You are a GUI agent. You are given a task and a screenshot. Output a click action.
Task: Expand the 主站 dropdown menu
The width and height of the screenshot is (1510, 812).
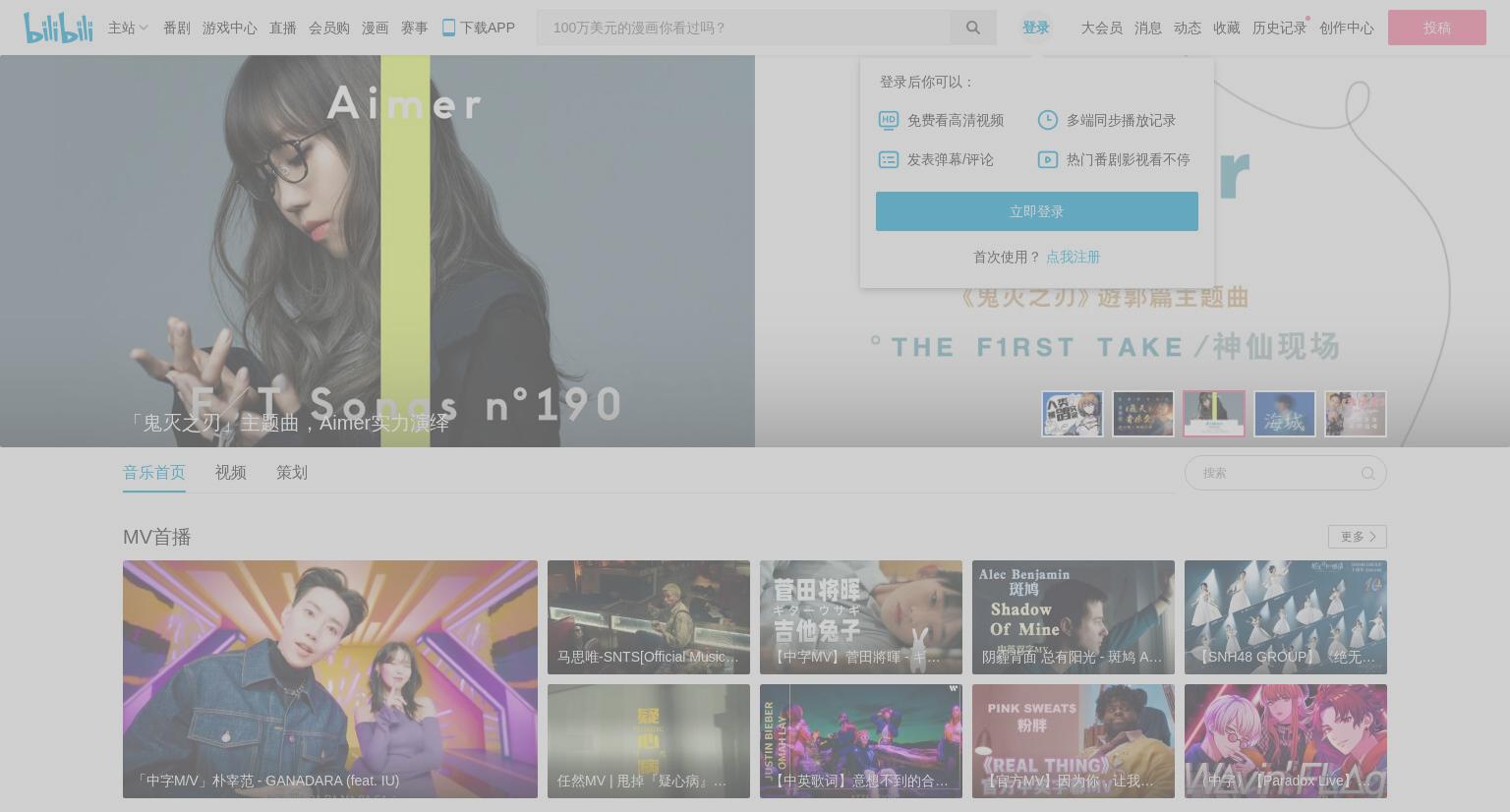(128, 28)
